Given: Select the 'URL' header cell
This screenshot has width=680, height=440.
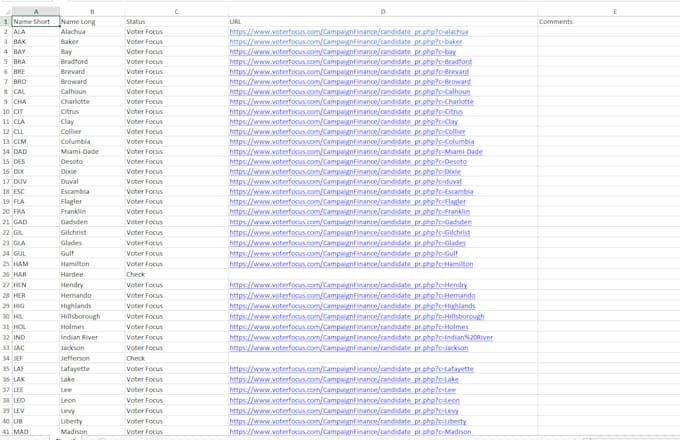Looking at the screenshot, I should (x=383, y=22).
